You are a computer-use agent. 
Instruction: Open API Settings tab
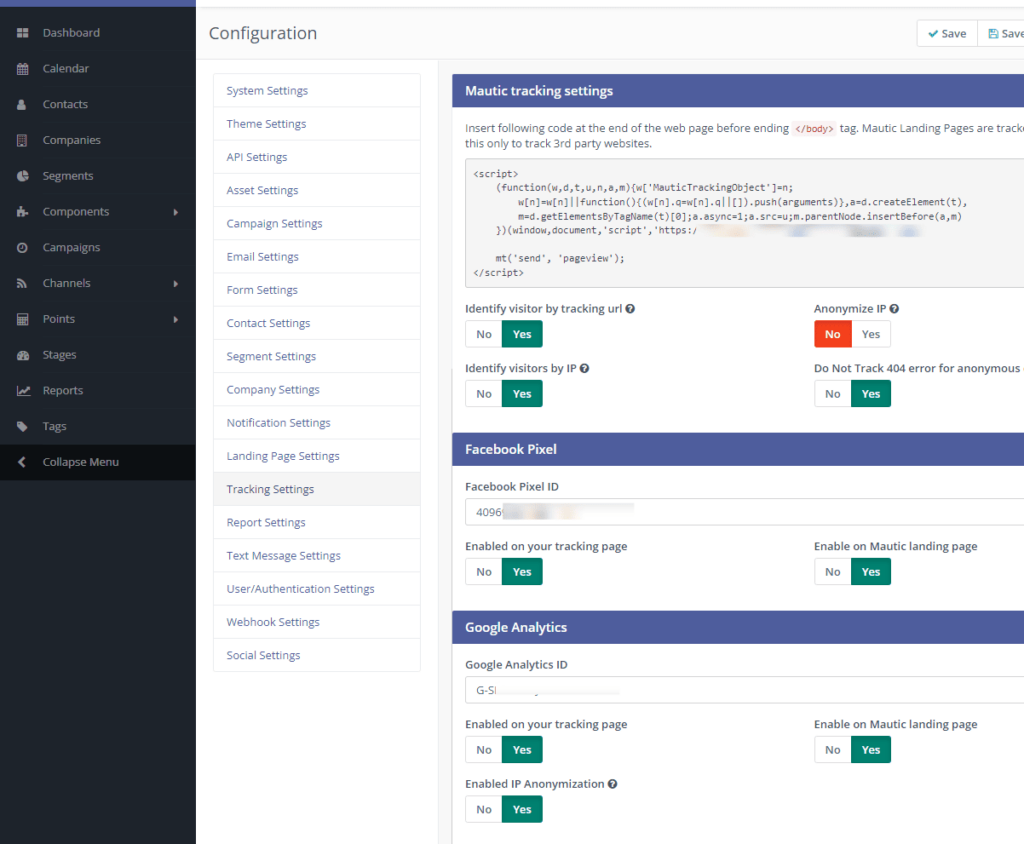(x=317, y=157)
